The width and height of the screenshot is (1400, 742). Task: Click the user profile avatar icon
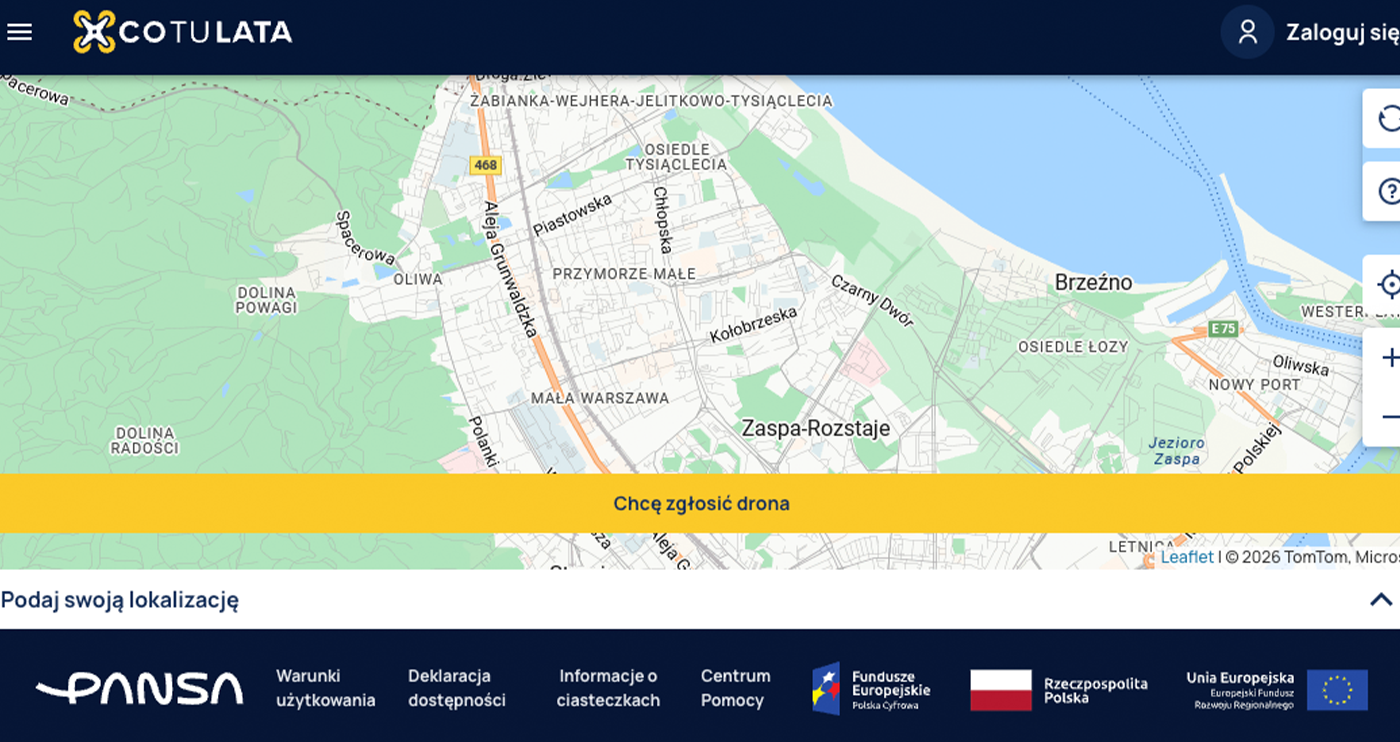[x=1246, y=32]
